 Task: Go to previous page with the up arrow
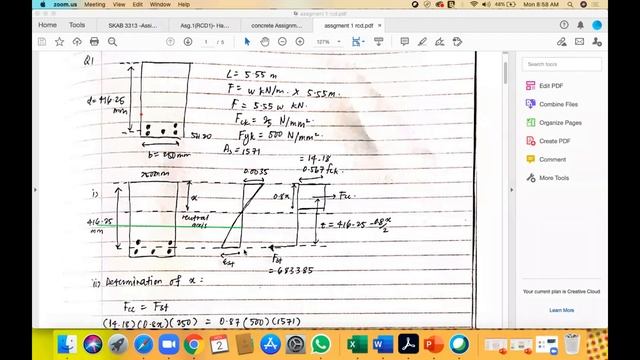170,42
